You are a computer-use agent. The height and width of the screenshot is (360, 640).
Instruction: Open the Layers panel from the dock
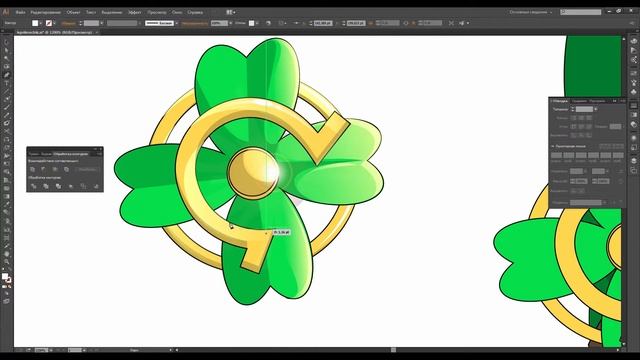click(633, 161)
